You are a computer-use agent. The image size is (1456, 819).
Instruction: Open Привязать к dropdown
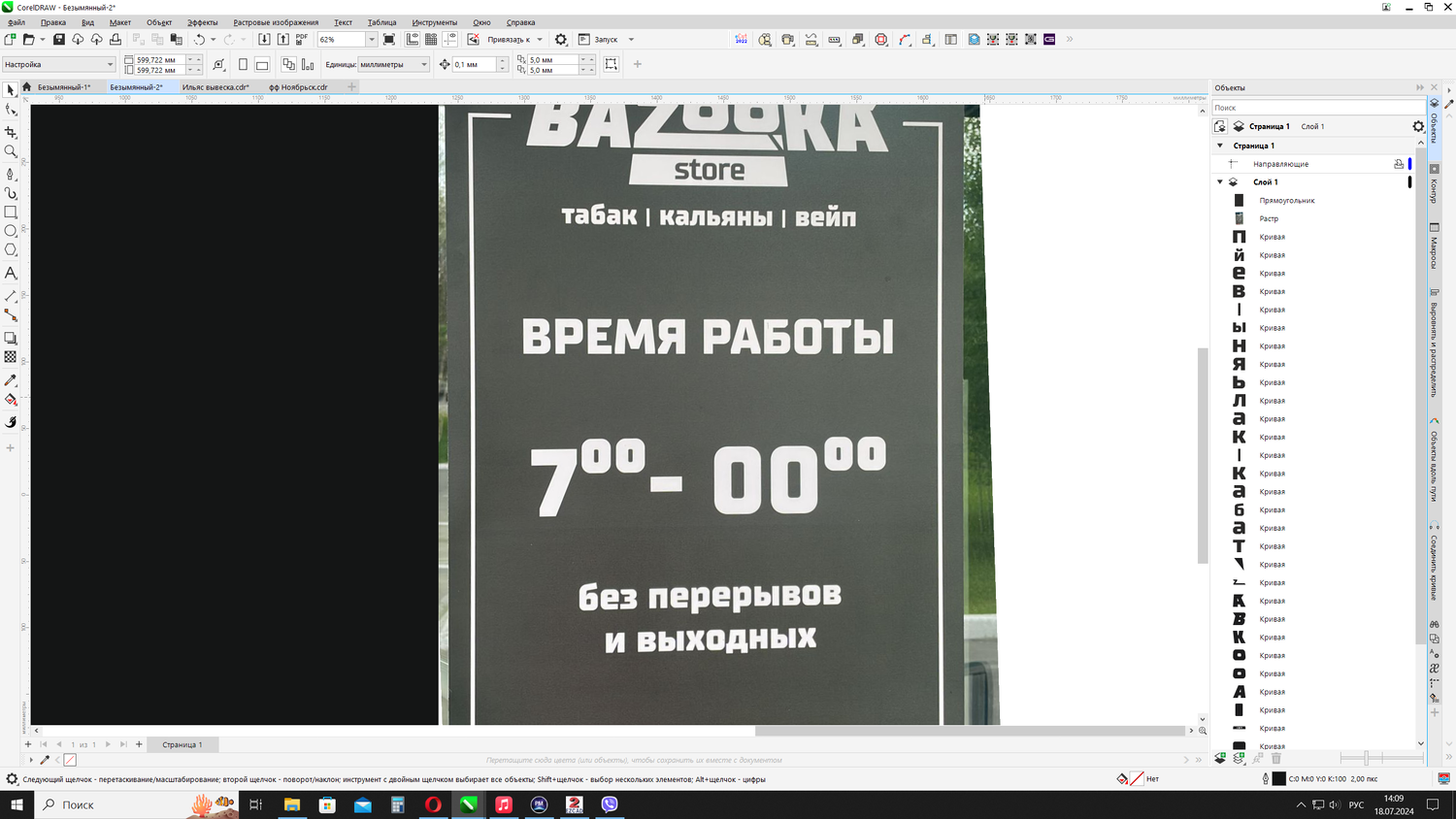point(540,40)
